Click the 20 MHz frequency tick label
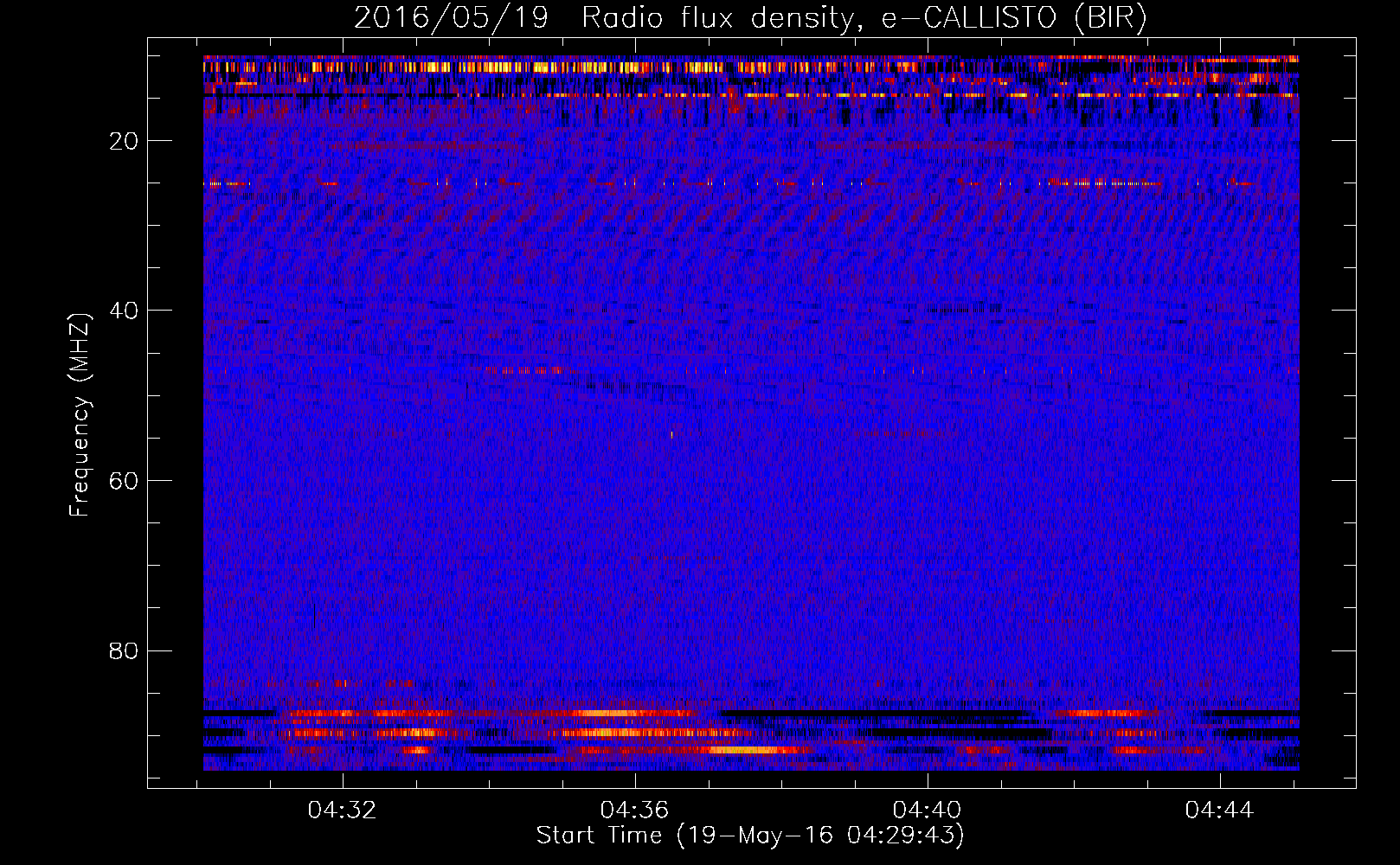1400x865 pixels. 124,141
